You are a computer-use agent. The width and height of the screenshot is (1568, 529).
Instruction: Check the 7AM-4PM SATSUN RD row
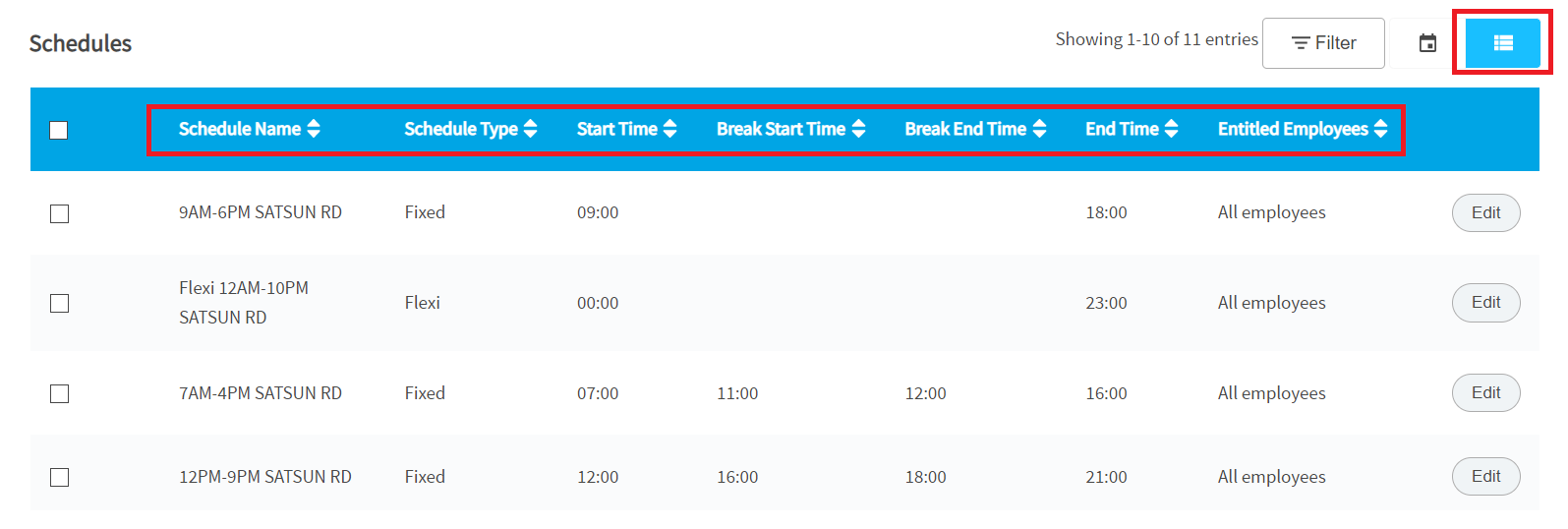coord(59,393)
